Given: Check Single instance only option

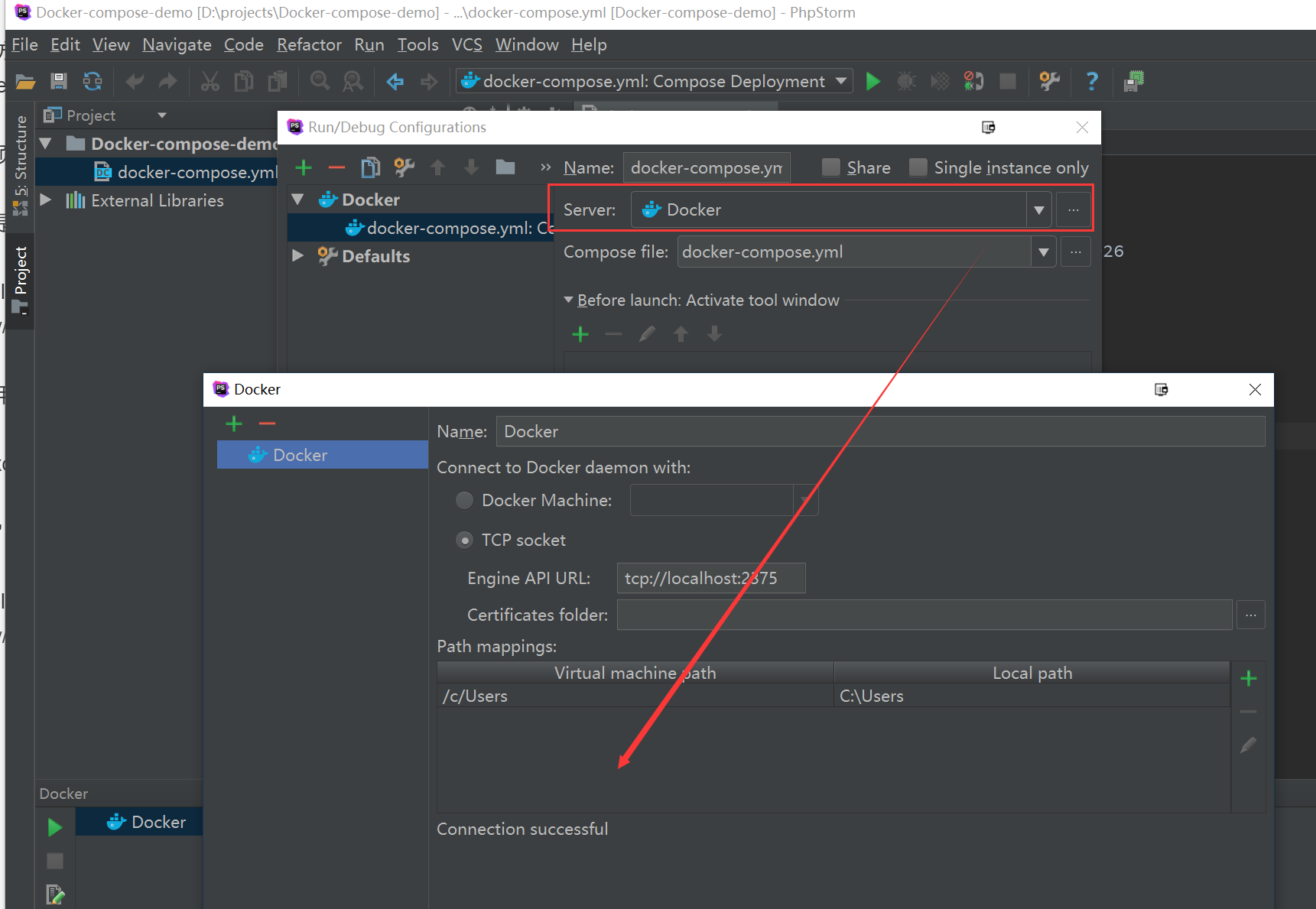Looking at the screenshot, I should coord(918,167).
